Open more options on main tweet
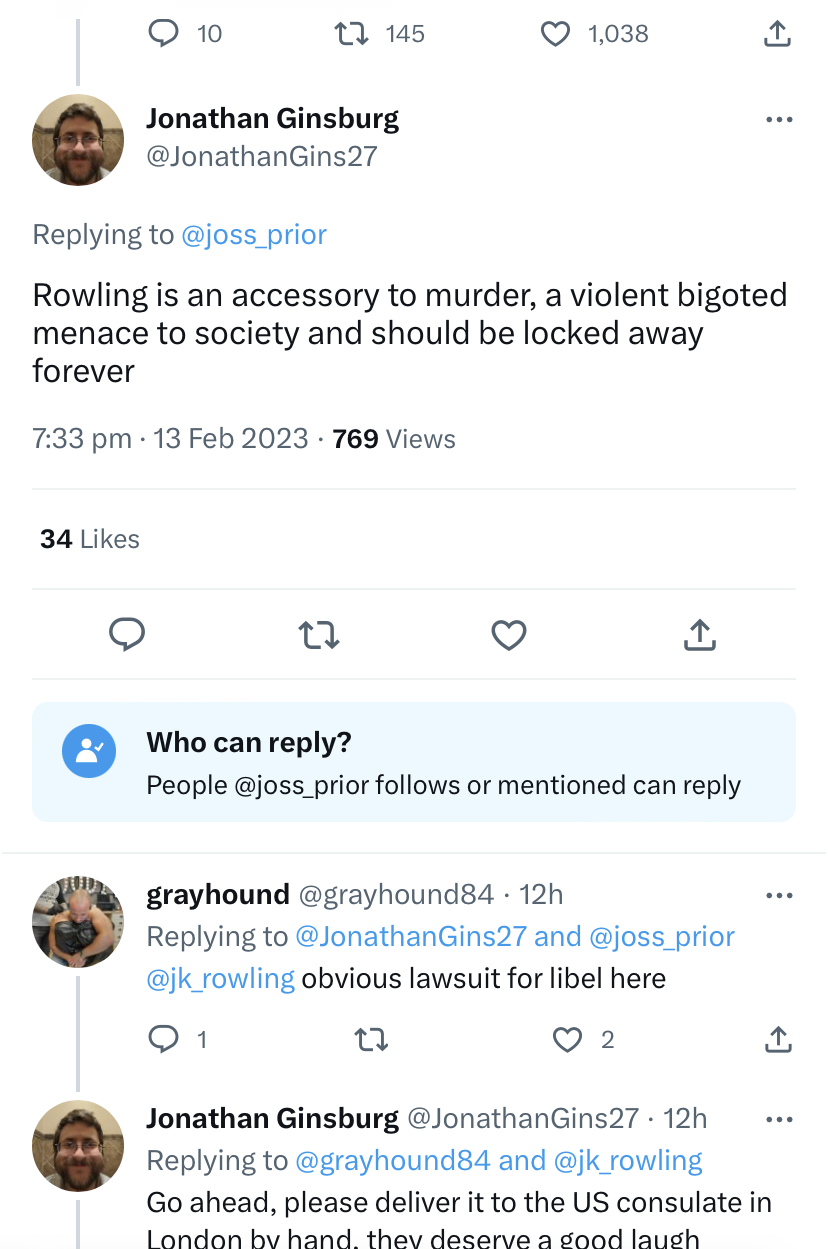The width and height of the screenshot is (828, 1249). tap(778, 120)
